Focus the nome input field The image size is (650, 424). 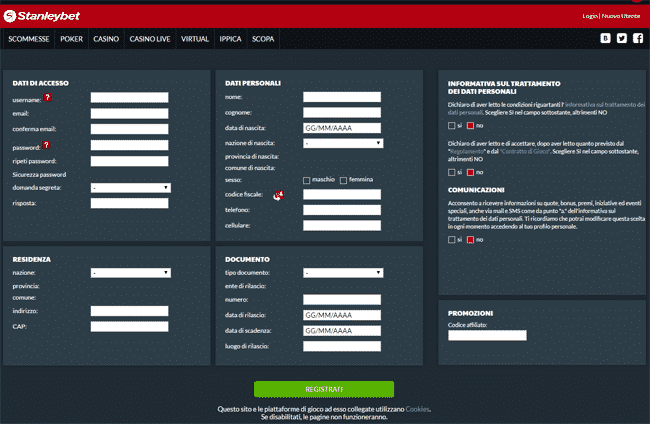[x=342, y=97]
